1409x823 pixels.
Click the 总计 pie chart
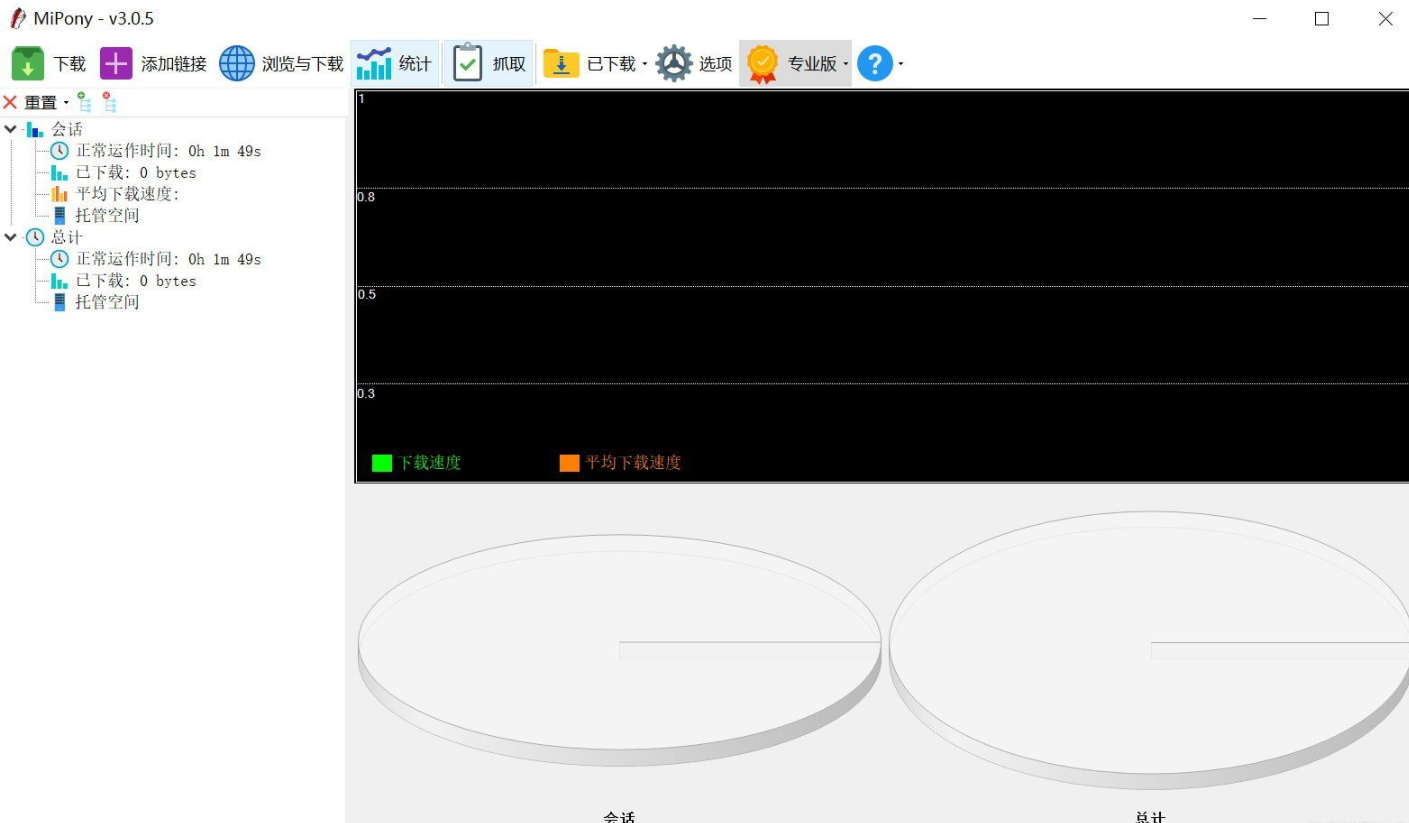tap(1149, 650)
